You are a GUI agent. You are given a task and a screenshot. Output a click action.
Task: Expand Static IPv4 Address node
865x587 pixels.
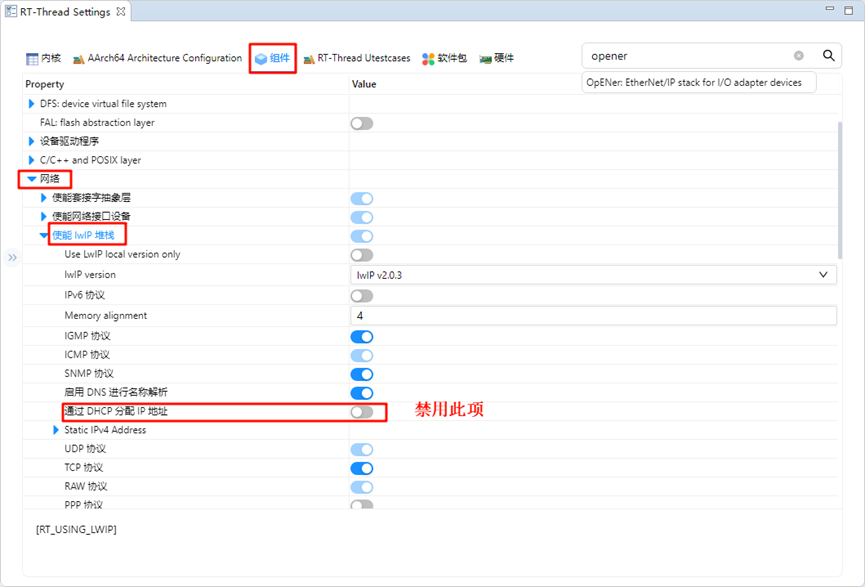[x=56, y=430]
